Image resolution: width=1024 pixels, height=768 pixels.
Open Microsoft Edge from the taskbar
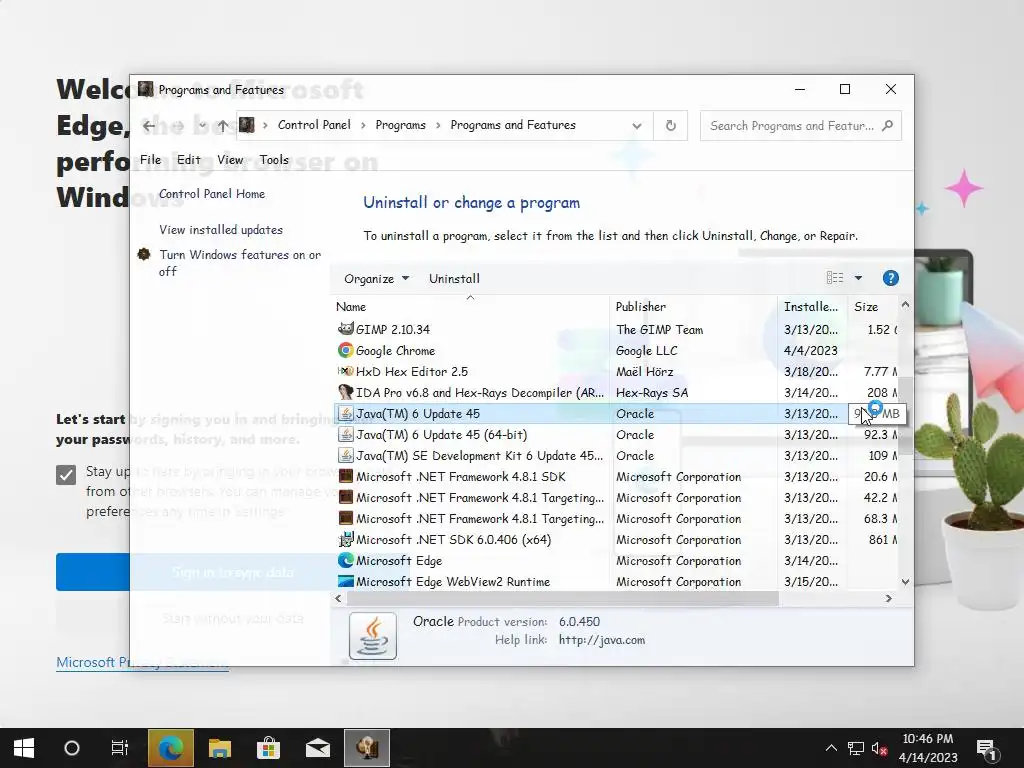170,748
